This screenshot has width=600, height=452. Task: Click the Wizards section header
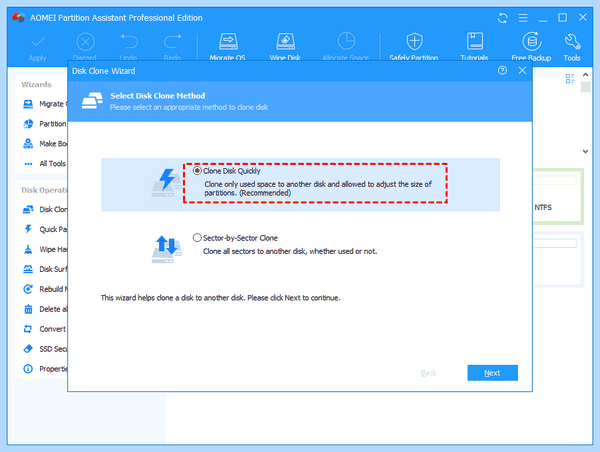(36, 85)
